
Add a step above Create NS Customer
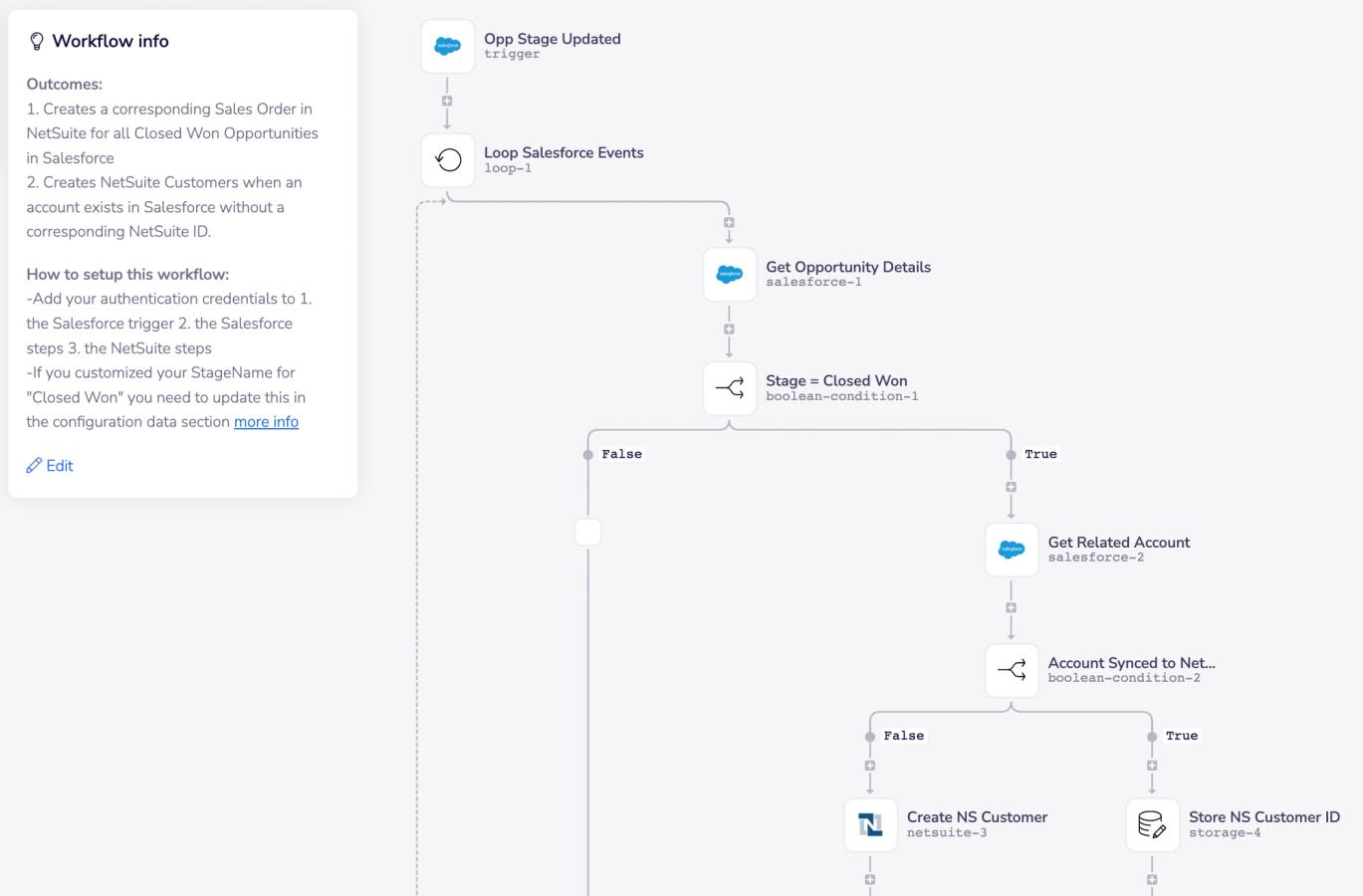pos(870,766)
